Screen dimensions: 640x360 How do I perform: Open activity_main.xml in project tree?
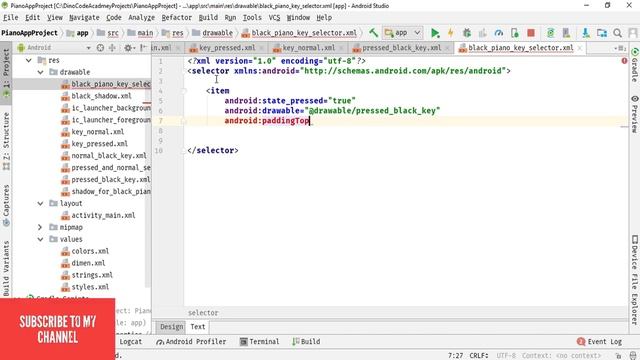click(103, 216)
